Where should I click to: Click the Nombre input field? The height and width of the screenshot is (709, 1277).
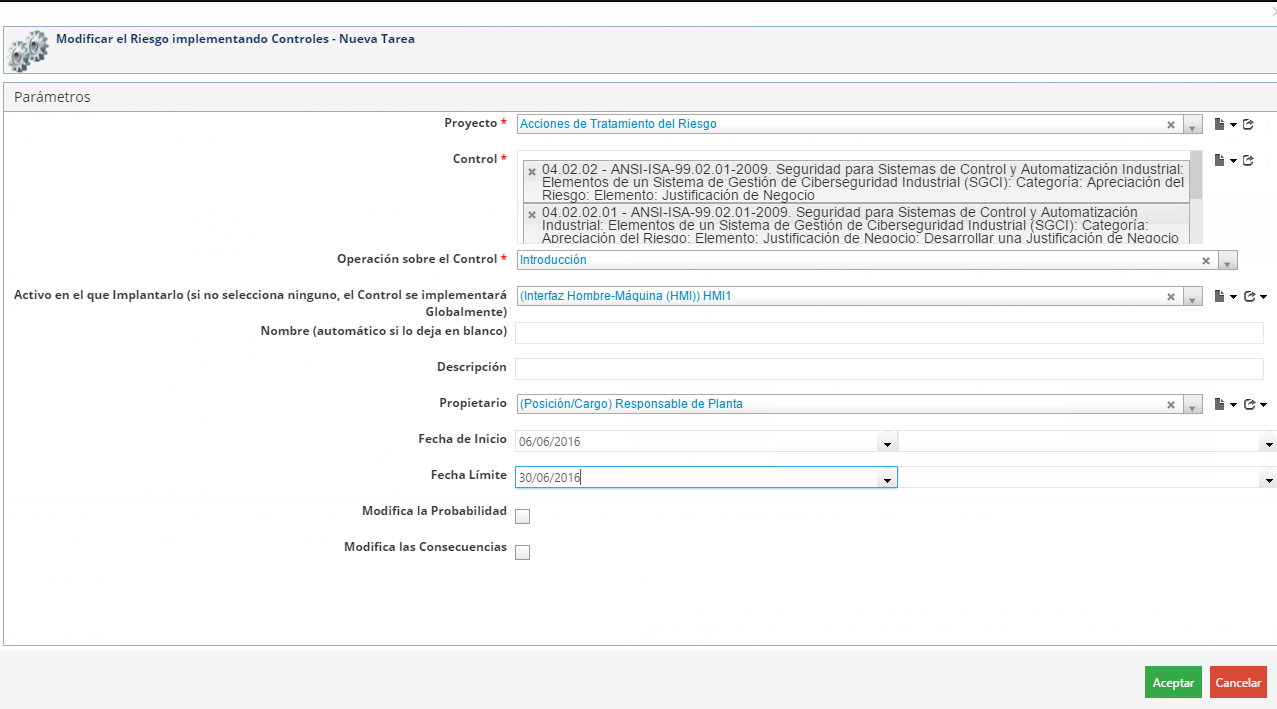point(889,333)
